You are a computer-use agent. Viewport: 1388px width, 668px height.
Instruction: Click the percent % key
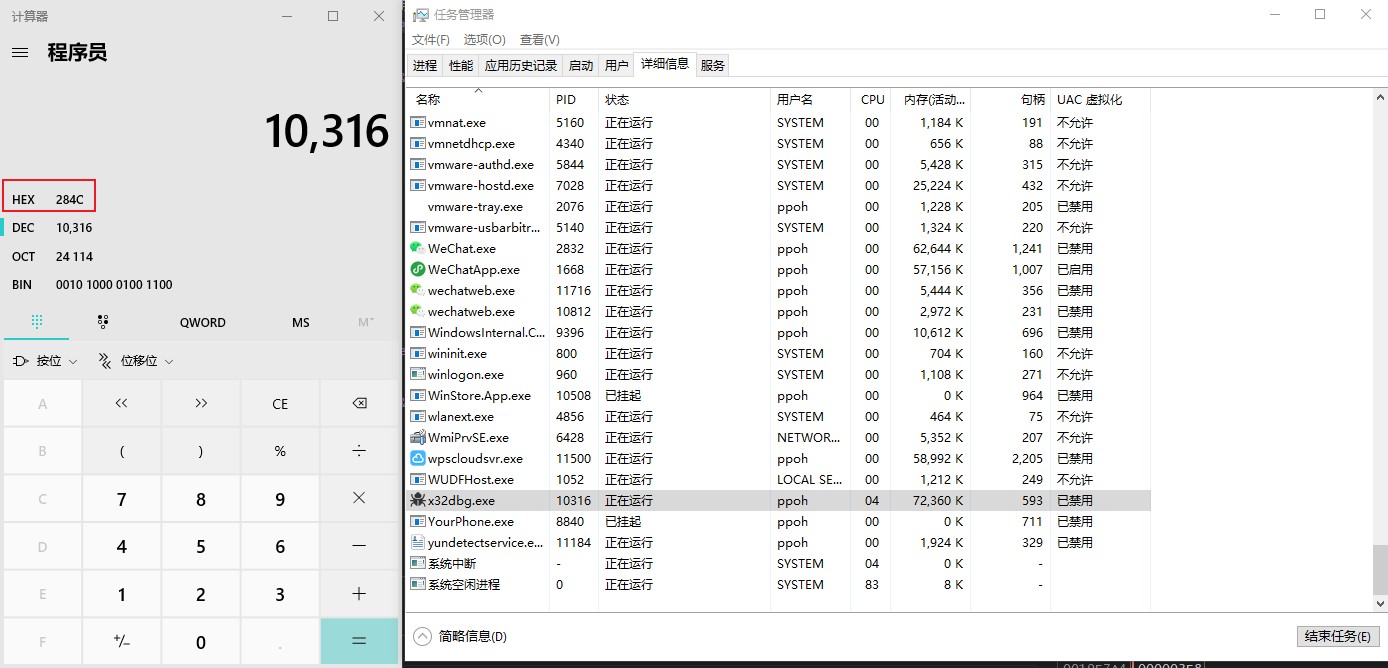tap(280, 451)
